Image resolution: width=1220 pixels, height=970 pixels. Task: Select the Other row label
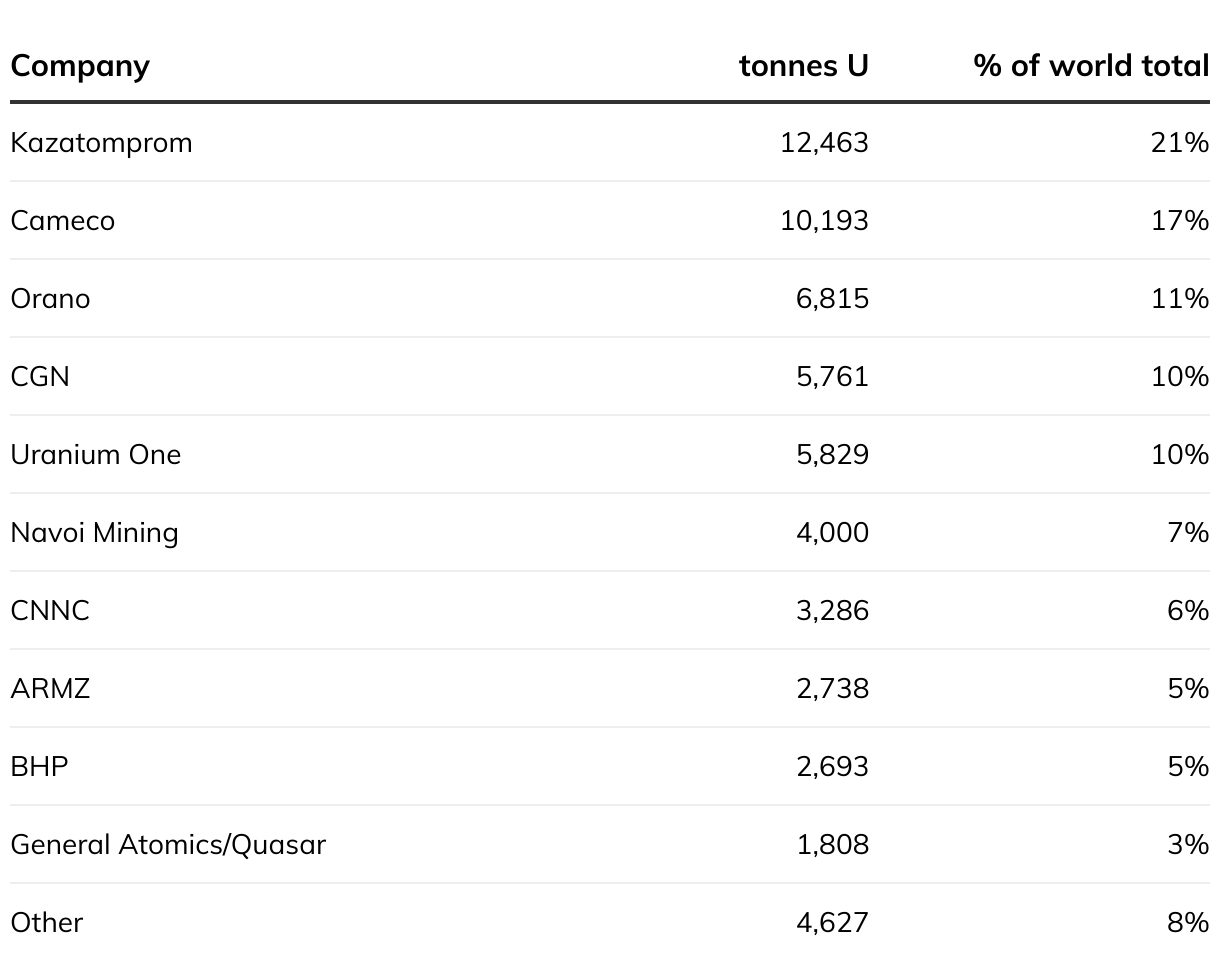click(46, 923)
